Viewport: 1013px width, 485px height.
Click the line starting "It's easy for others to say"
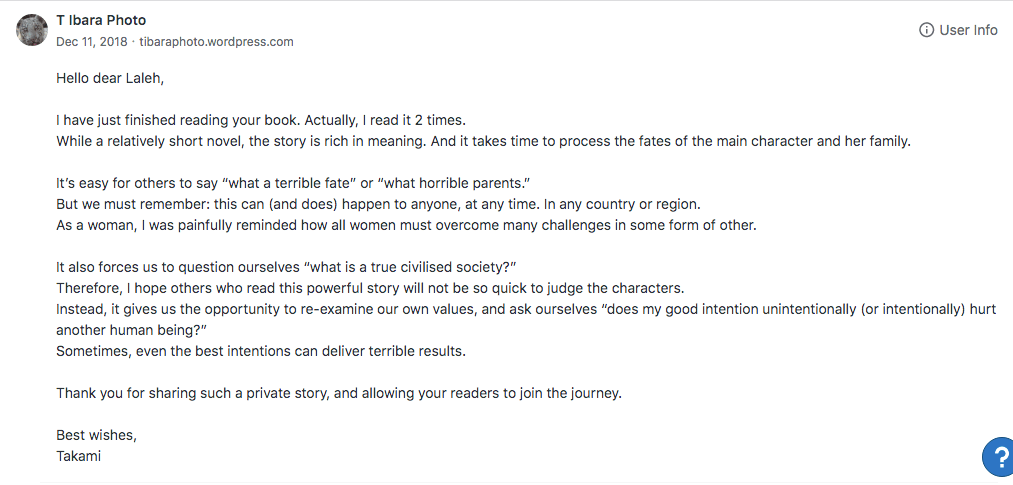point(292,183)
